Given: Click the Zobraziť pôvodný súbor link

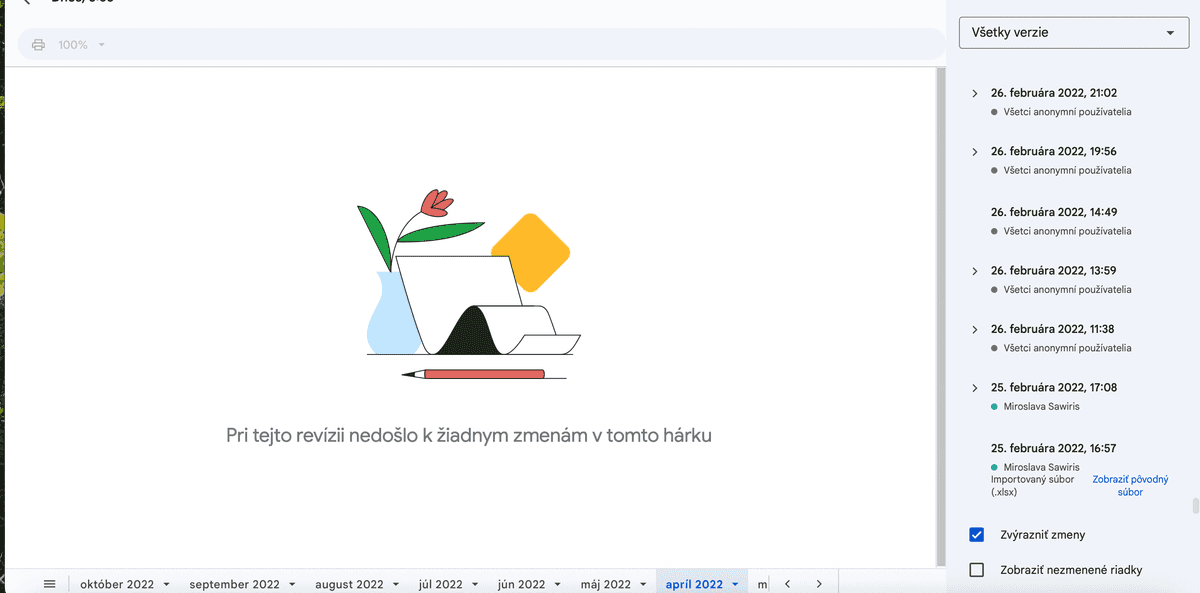Looking at the screenshot, I should coord(1117,485).
